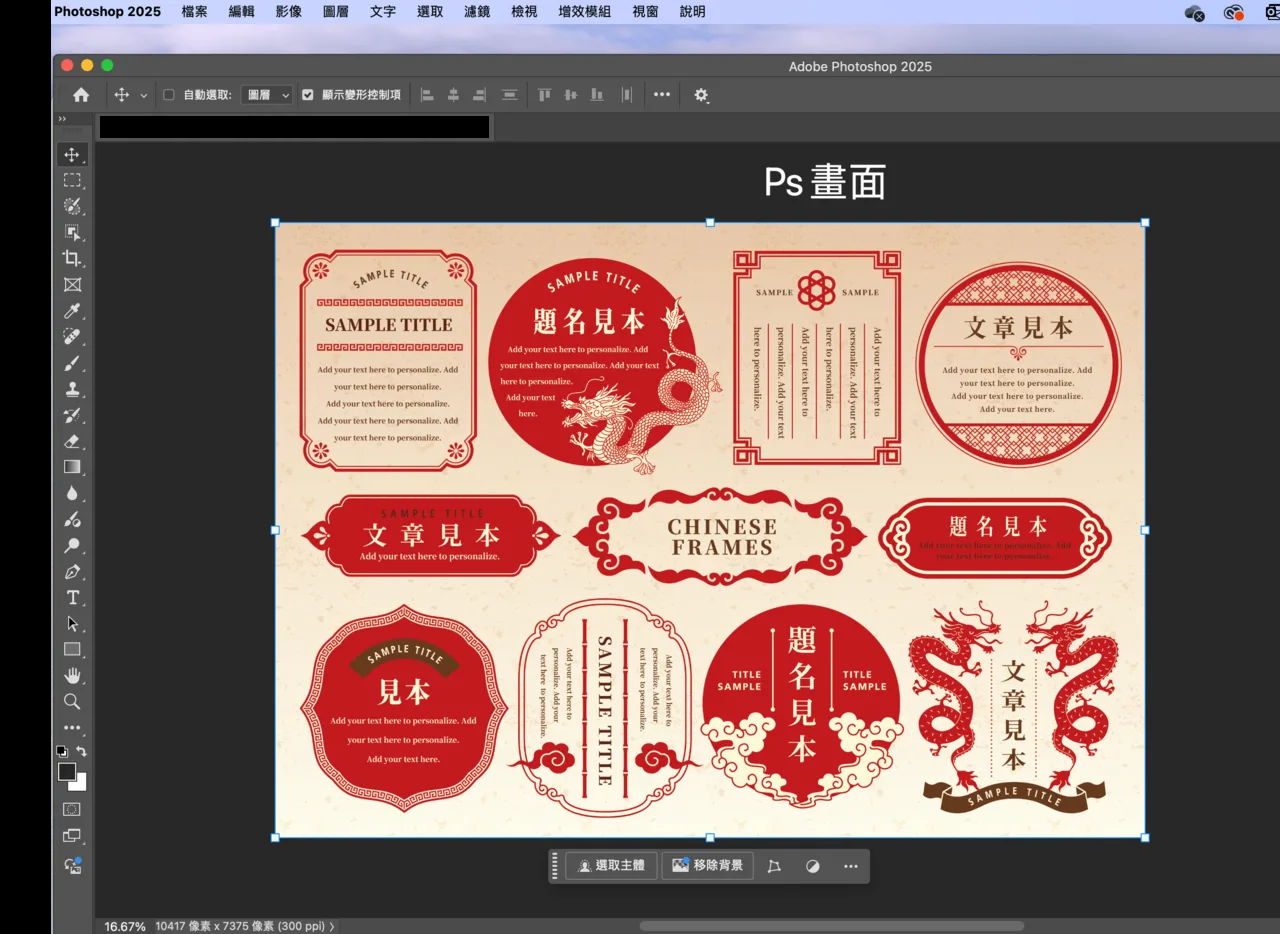Click the 選取主體 button
This screenshot has height=934, width=1280.
(x=612, y=866)
